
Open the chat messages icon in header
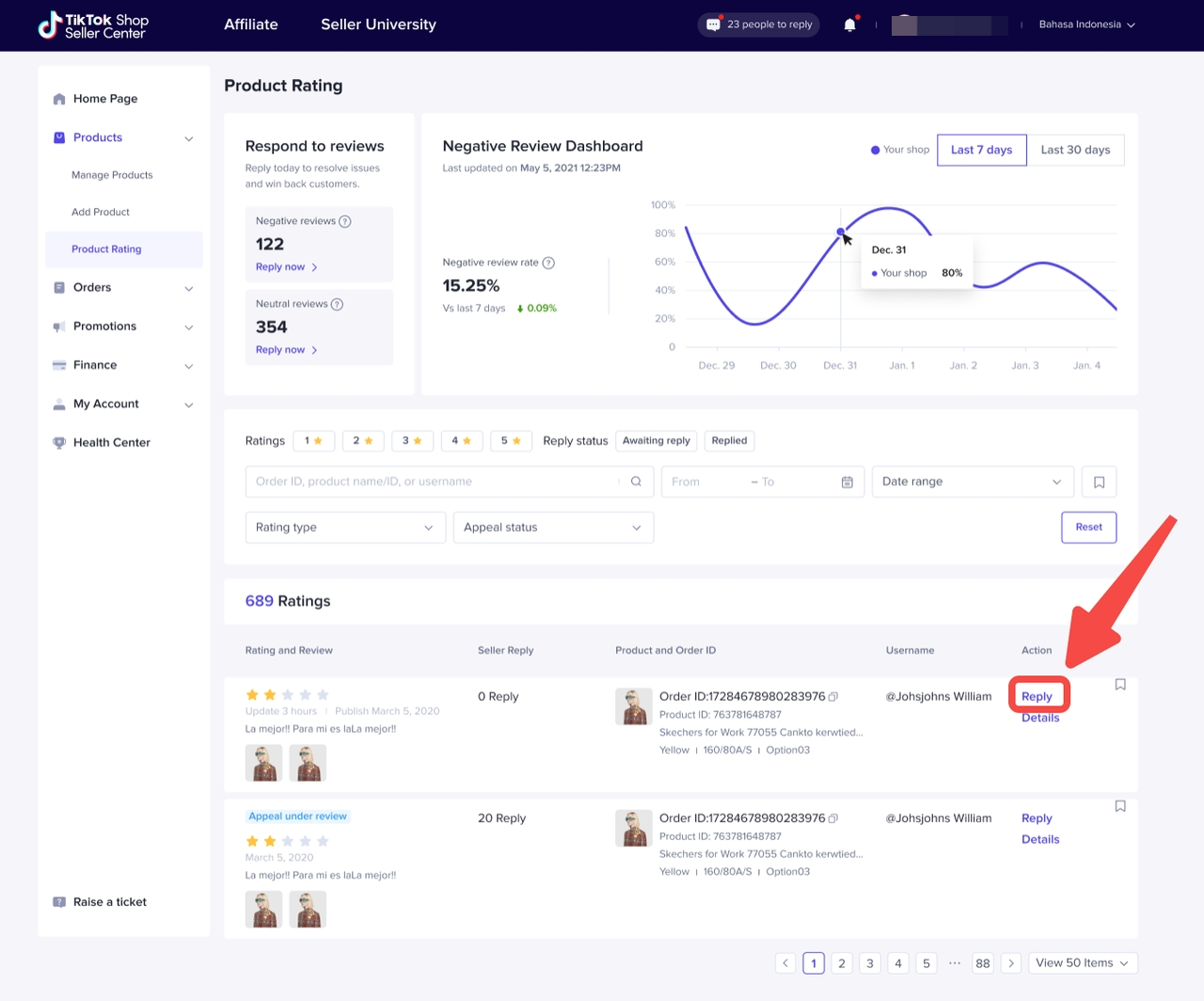click(x=714, y=24)
